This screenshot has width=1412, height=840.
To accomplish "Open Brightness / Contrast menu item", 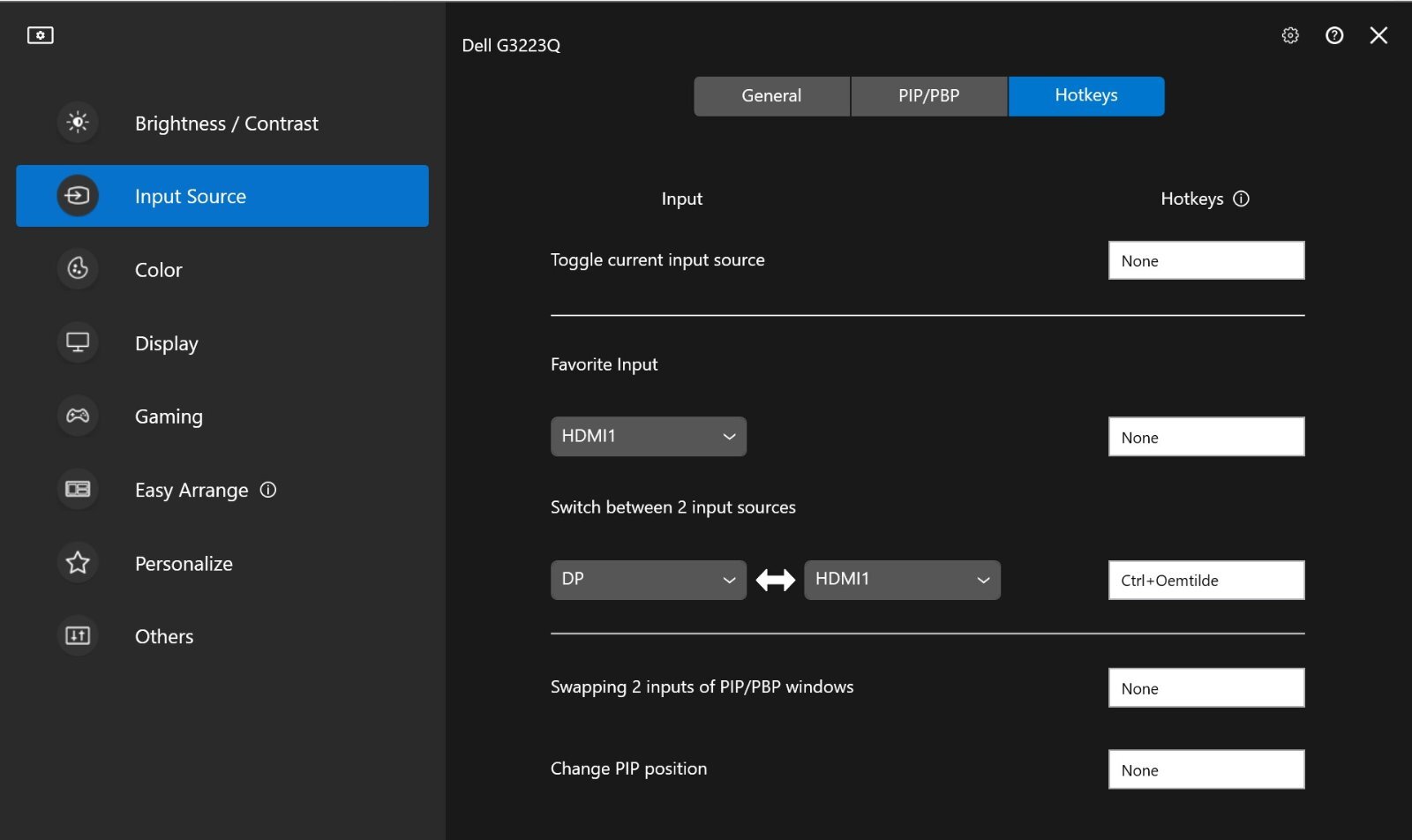I will click(x=222, y=124).
